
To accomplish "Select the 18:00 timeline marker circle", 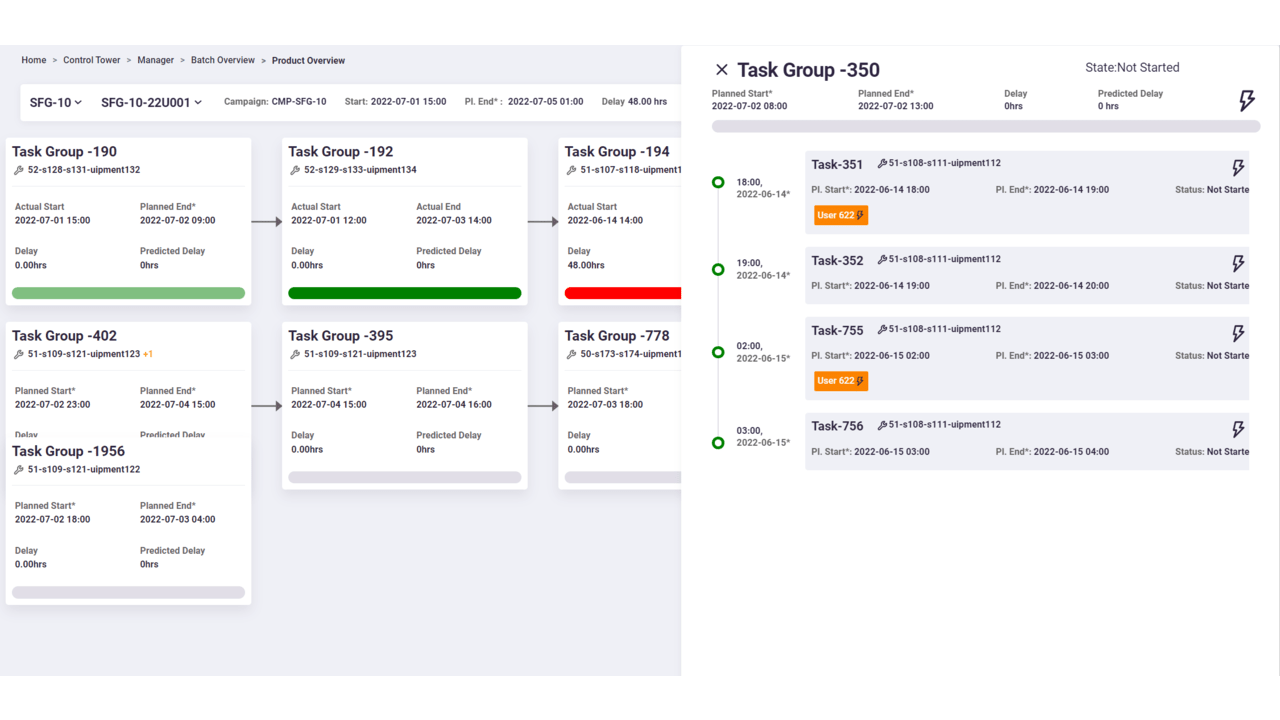I will [x=718, y=182].
